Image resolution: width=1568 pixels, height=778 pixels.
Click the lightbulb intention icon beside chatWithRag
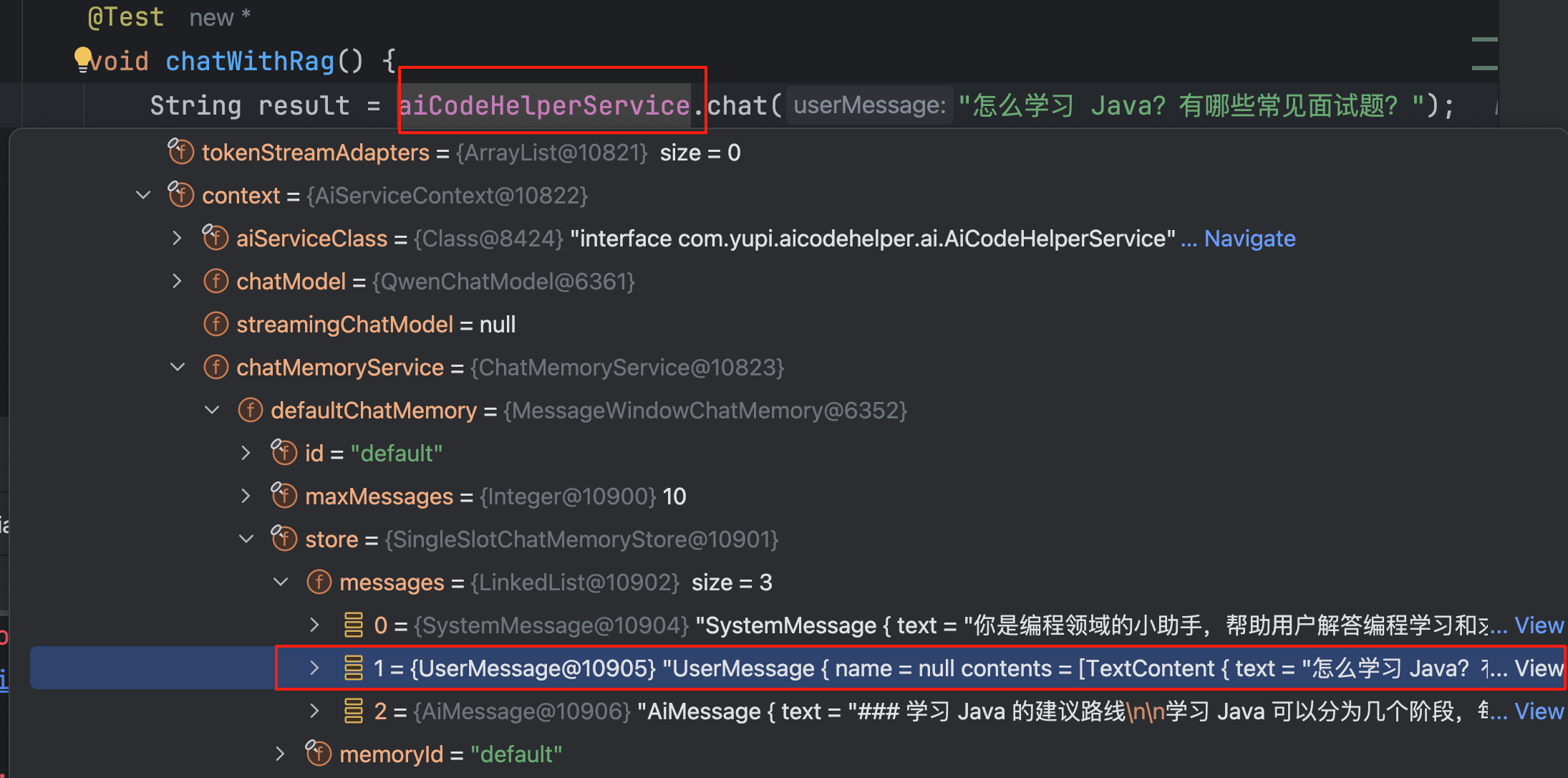pos(82,57)
